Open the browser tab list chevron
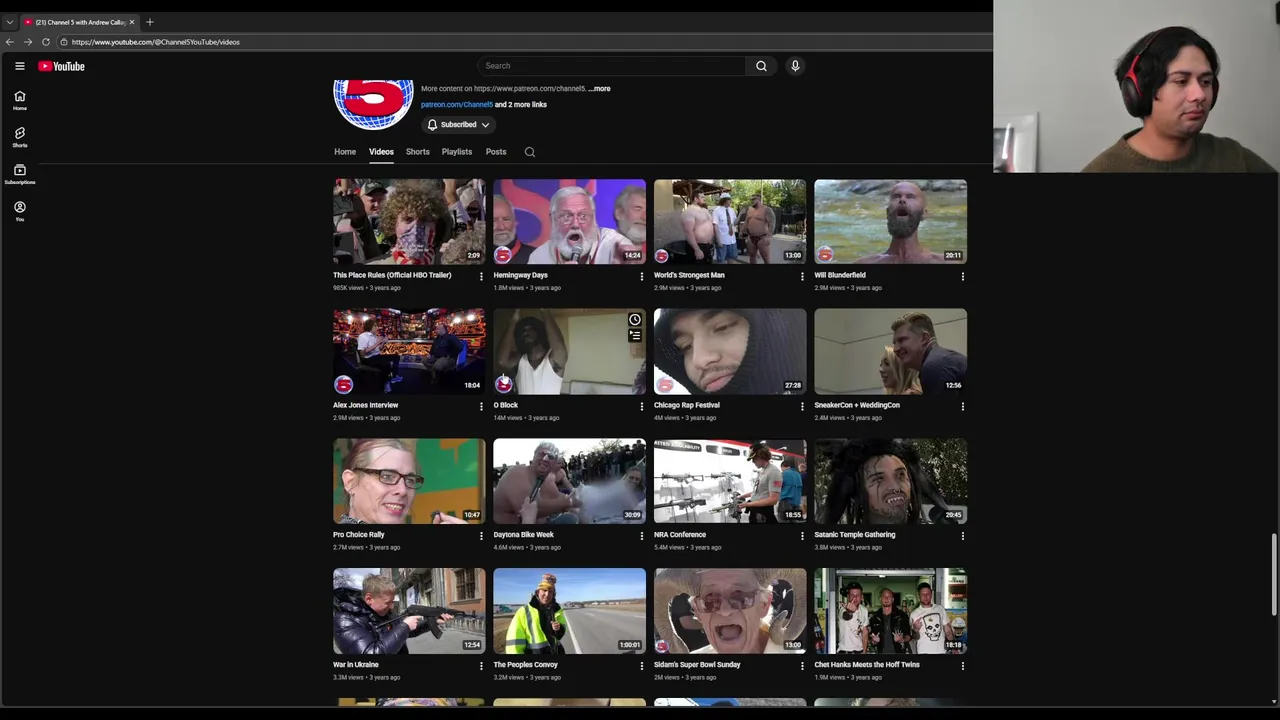This screenshot has height=720, width=1280. pos(9,22)
